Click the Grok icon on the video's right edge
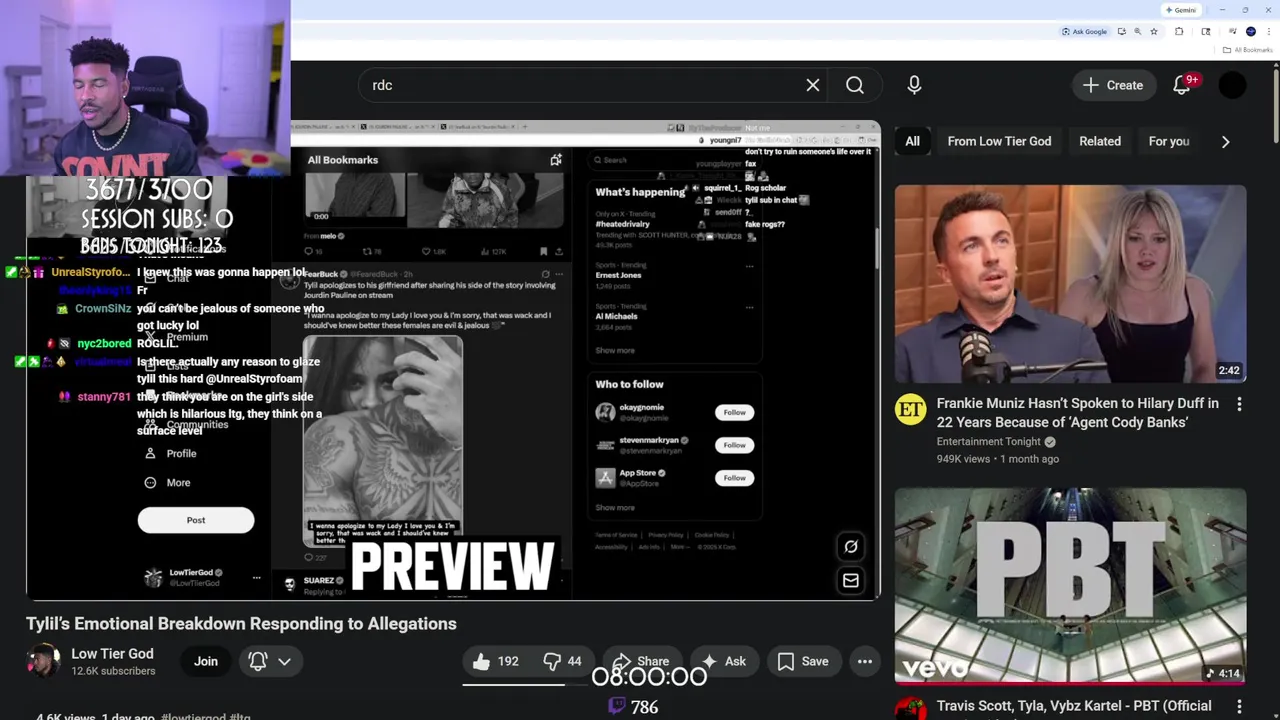The width and height of the screenshot is (1280, 720). pos(851,546)
